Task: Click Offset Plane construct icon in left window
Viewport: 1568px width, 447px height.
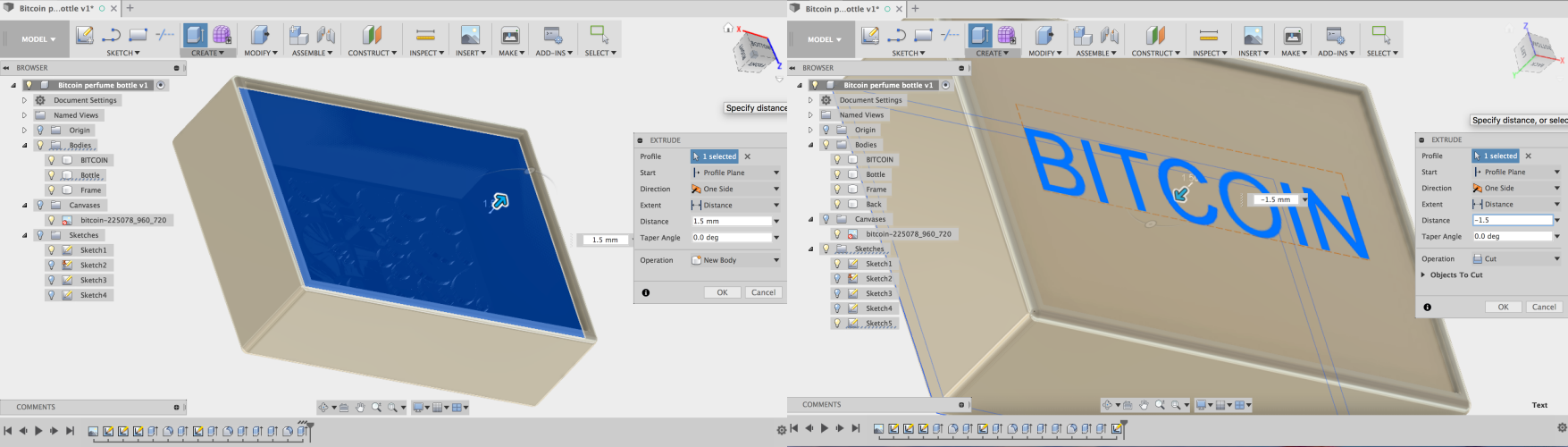Action: tap(372, 35)
